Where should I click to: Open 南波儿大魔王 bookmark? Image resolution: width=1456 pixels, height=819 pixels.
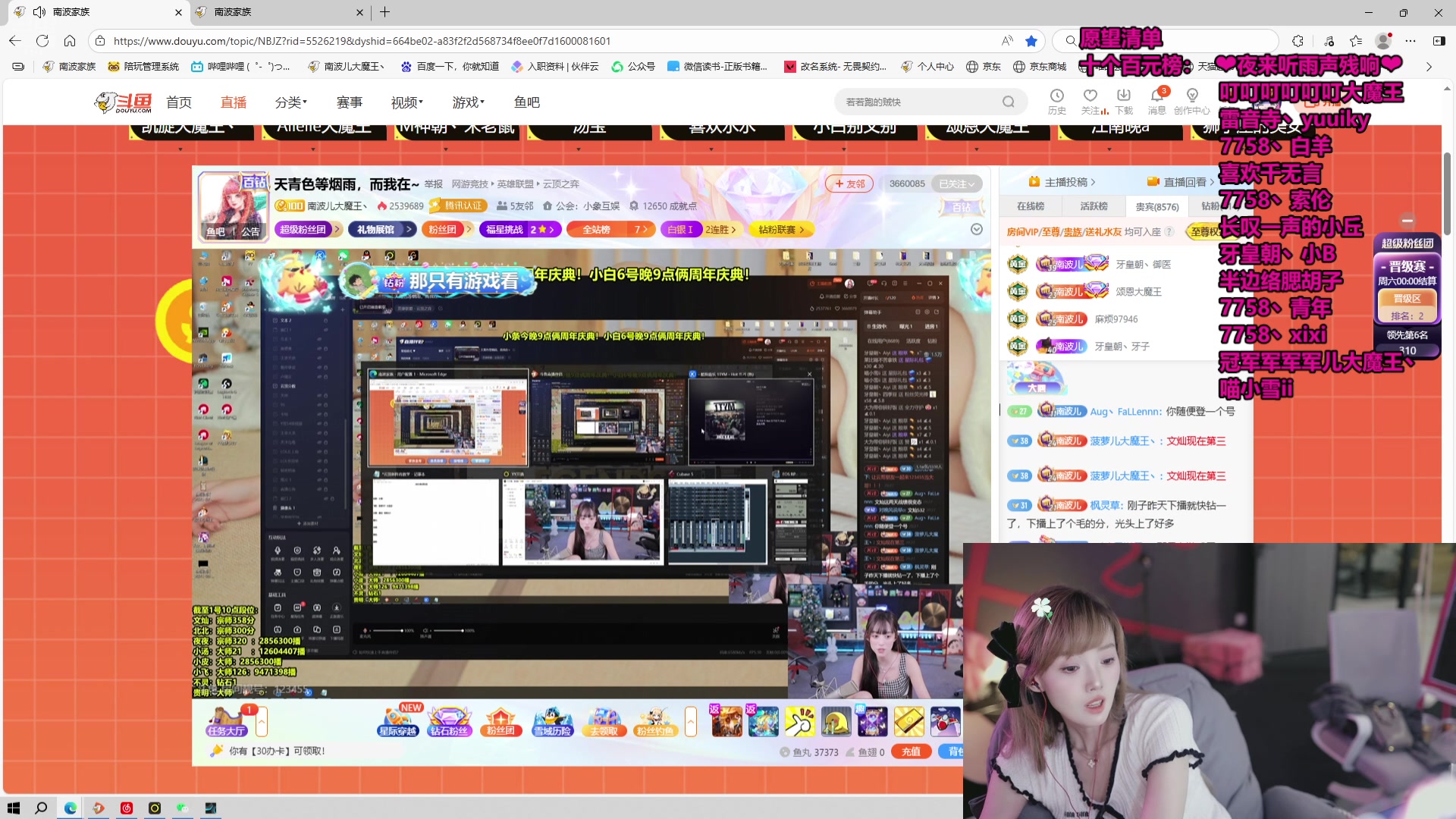[346, 67]
